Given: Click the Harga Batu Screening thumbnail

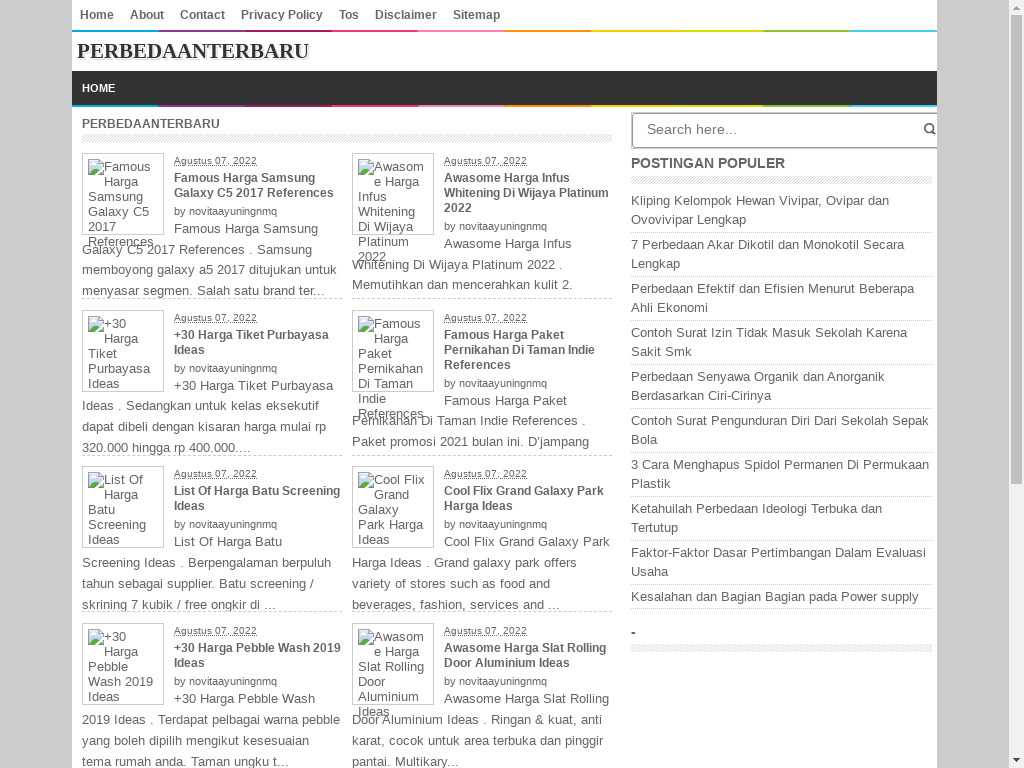Looking at the screenshot, I should [123, 507].
